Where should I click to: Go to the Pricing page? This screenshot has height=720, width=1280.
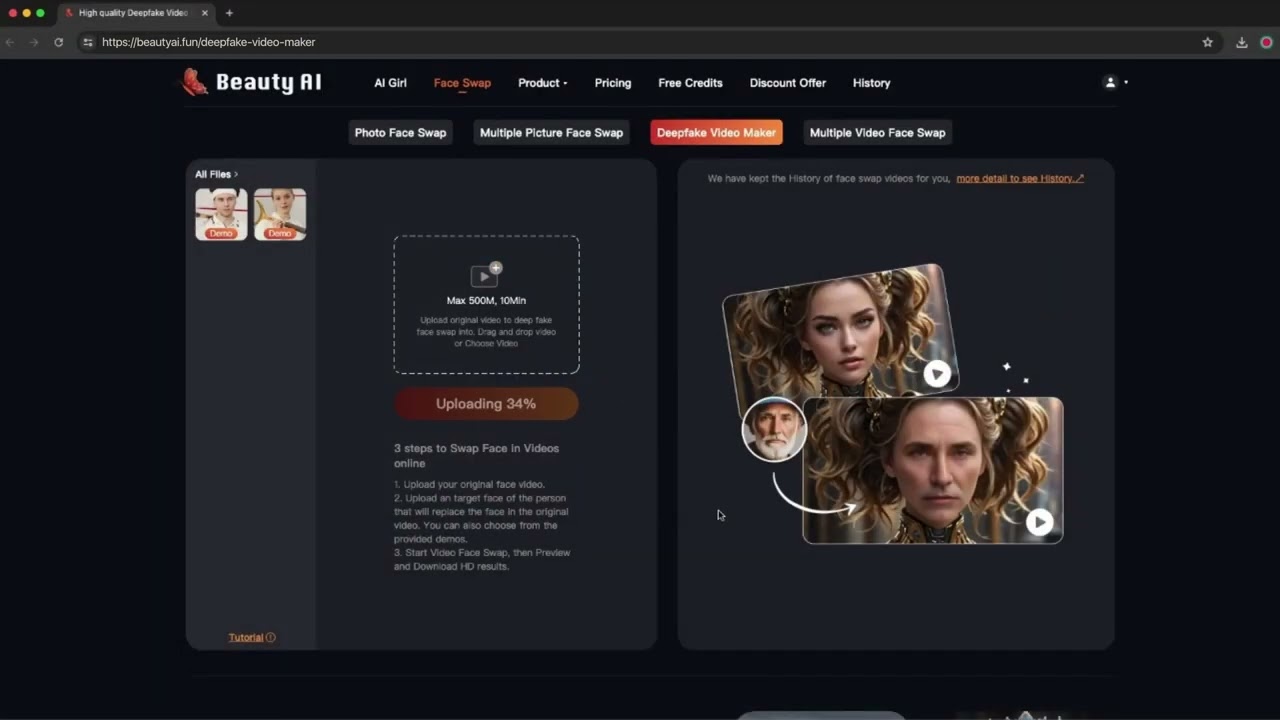613,83
